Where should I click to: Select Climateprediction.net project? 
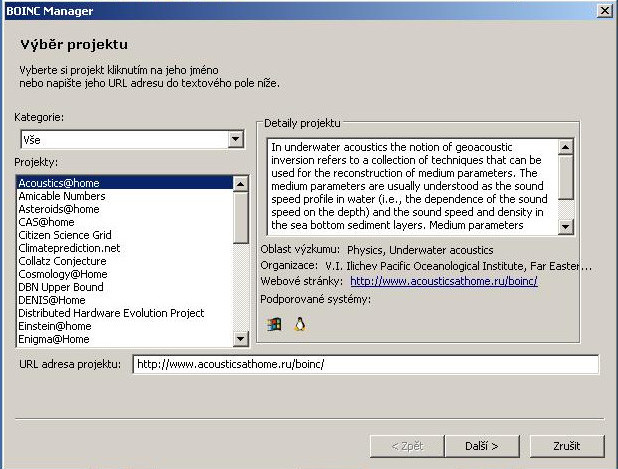pos(125,248)
